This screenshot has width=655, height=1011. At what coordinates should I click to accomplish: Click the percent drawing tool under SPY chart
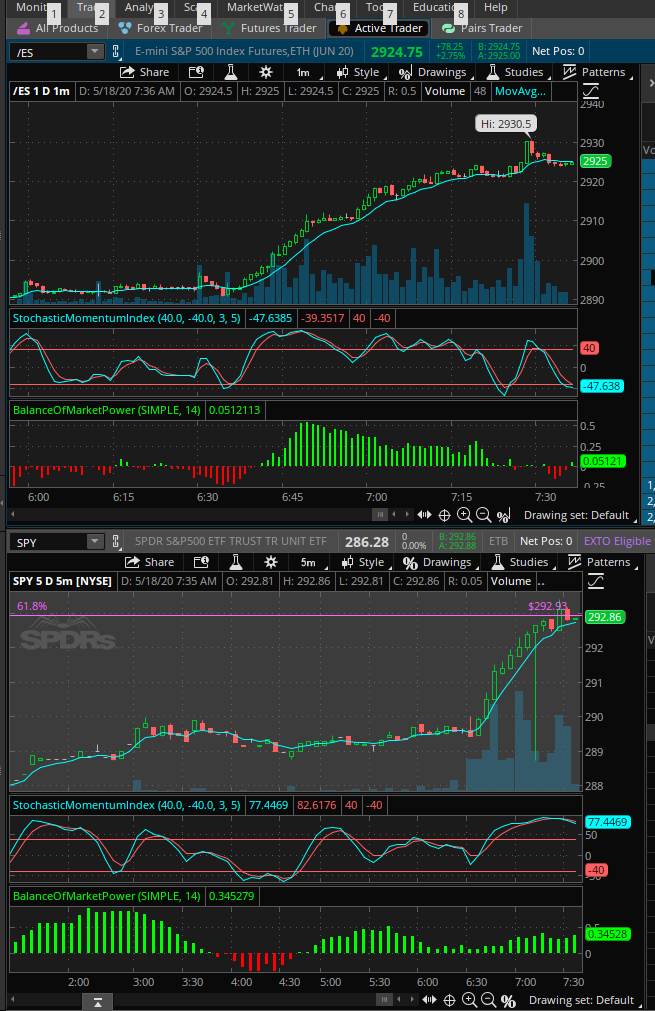(509, 1001)
